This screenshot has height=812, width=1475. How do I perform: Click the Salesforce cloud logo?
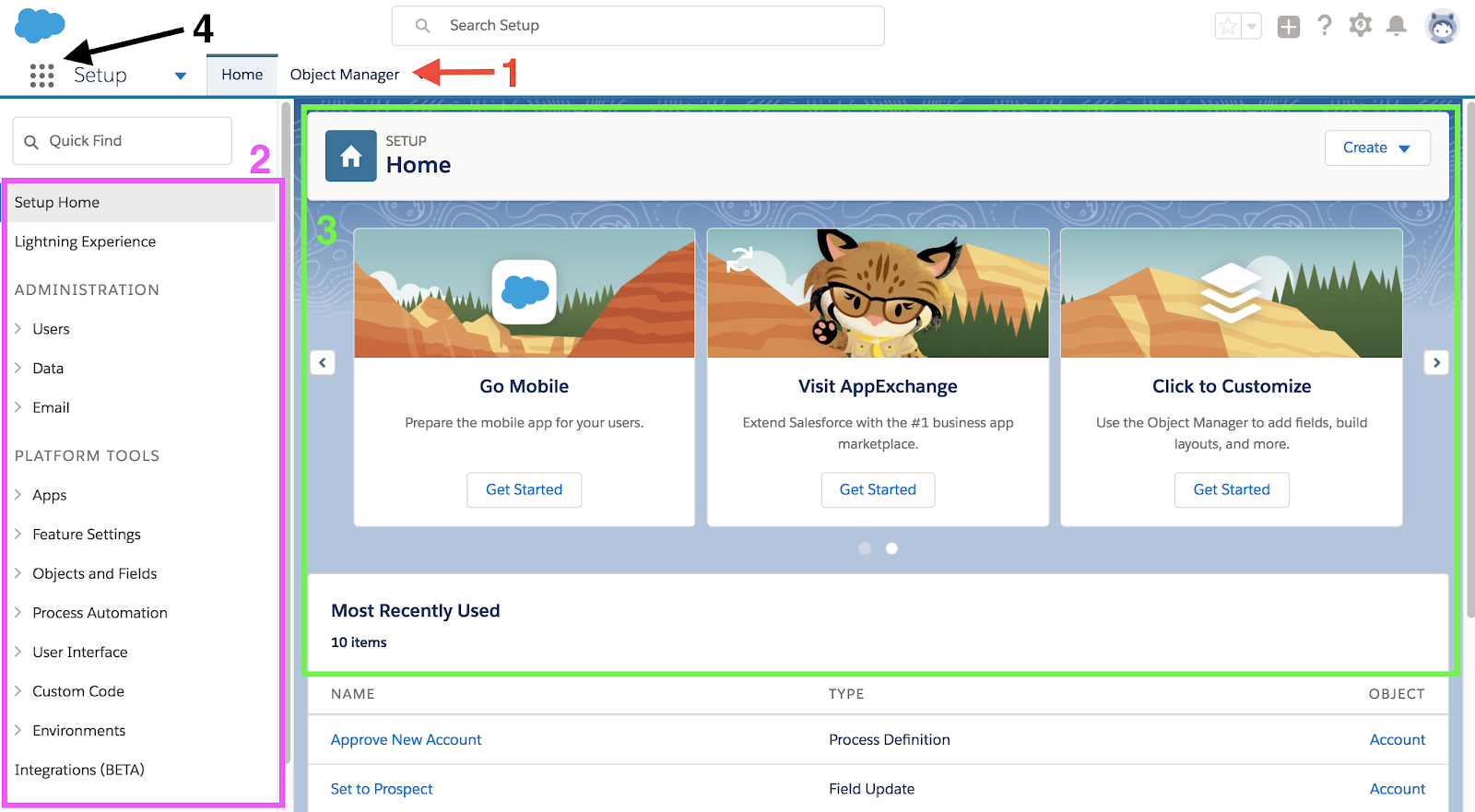pyautogui.click(x=40, y=25)
